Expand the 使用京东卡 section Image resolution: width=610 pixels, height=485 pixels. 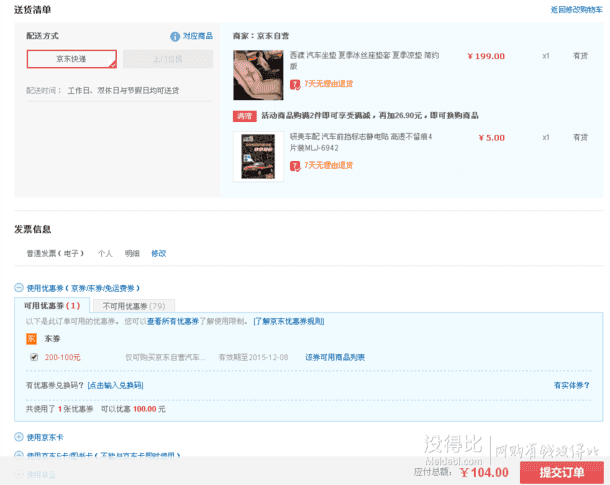point(19,437)
